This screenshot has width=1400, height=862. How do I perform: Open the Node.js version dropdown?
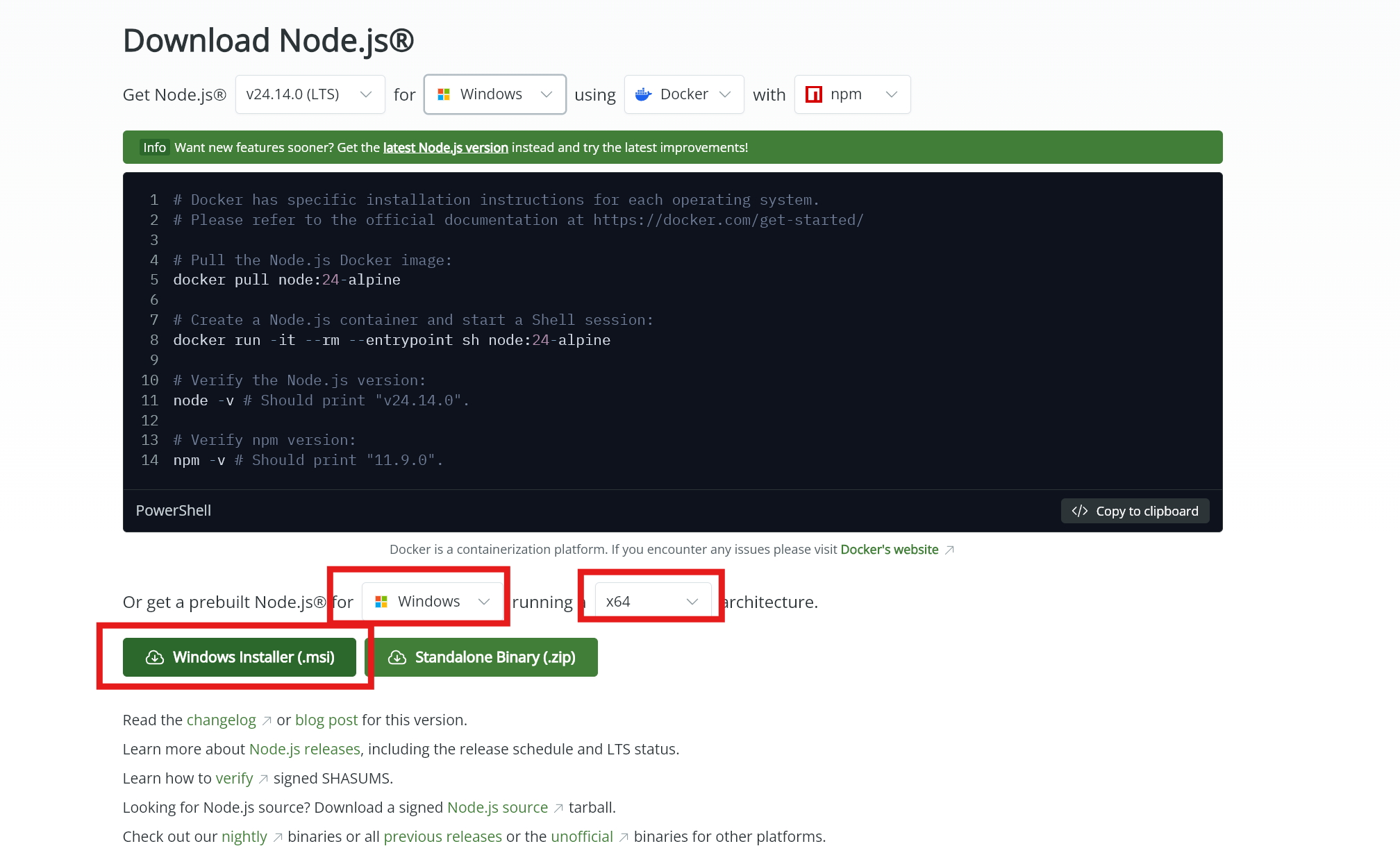pos(310,94)
